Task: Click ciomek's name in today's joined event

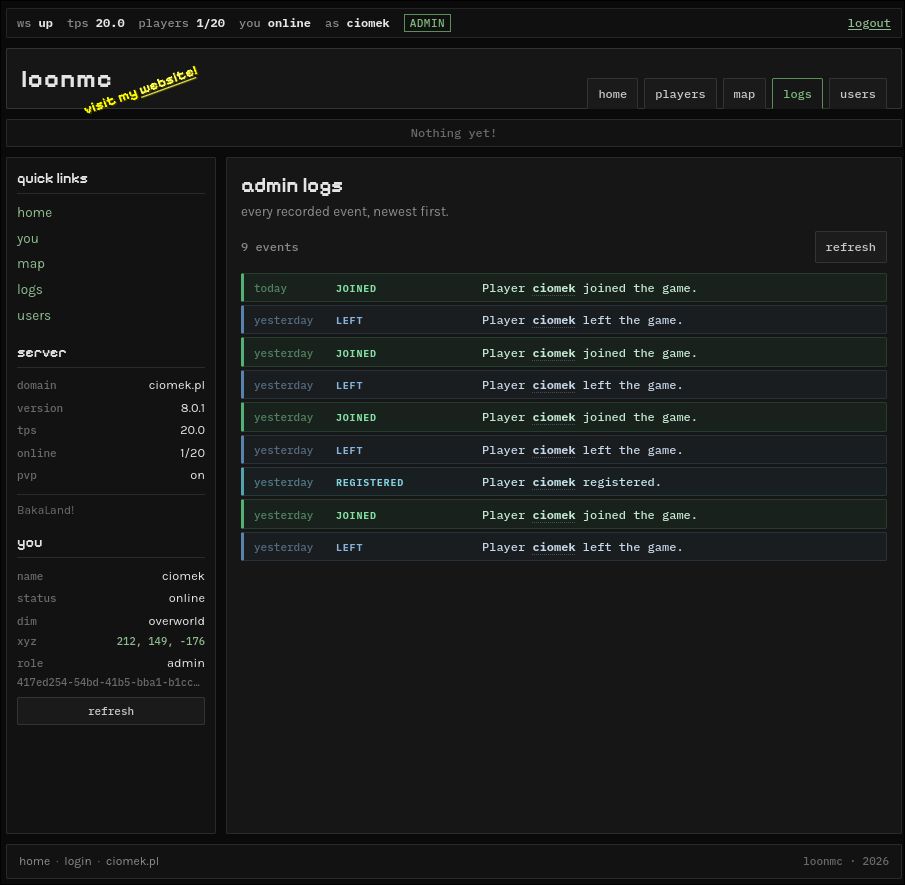Action: pyautogui.click(x=554, y=288)
